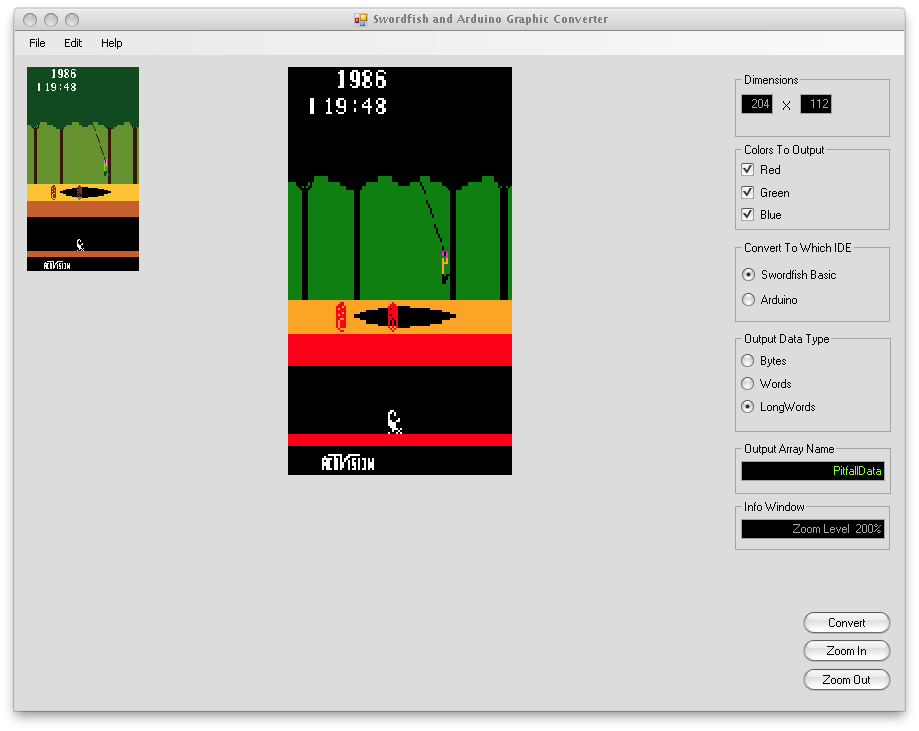
Task: Click the "Dimensions" group label
Action: [771, 80]
